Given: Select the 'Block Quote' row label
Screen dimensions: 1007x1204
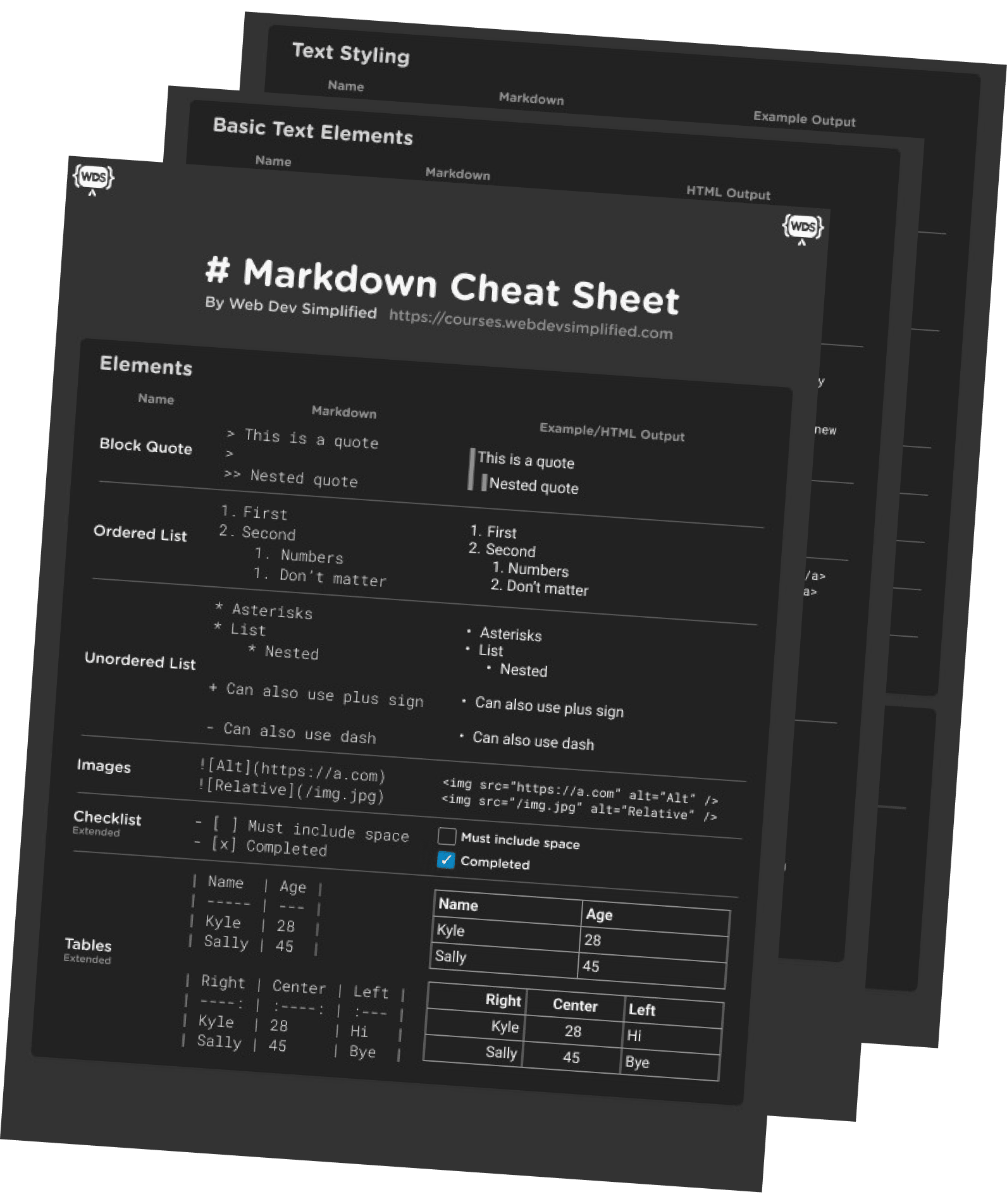Looking at the screenshot, I should (x=146, y=446).
